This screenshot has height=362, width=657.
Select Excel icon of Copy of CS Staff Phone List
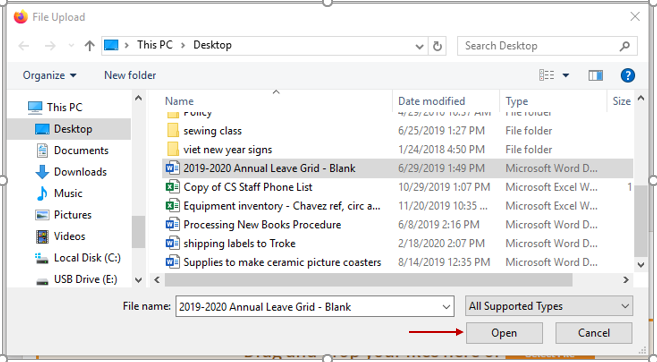[173, 187]
